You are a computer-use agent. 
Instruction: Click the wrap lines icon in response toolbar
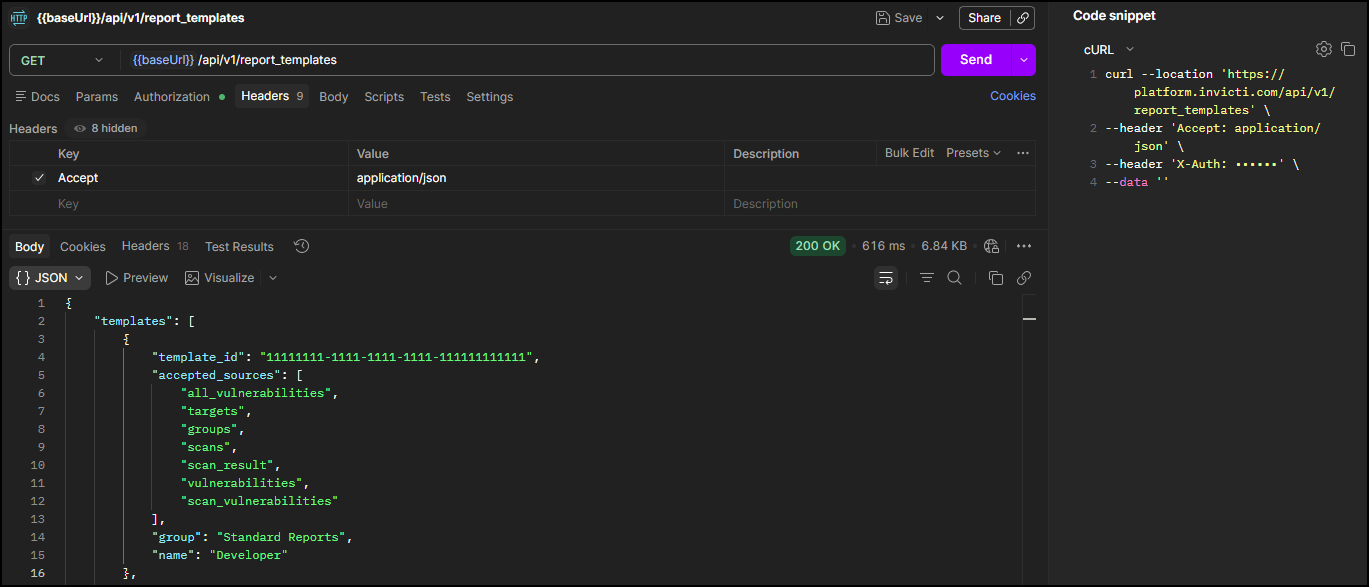click(886, 278)
